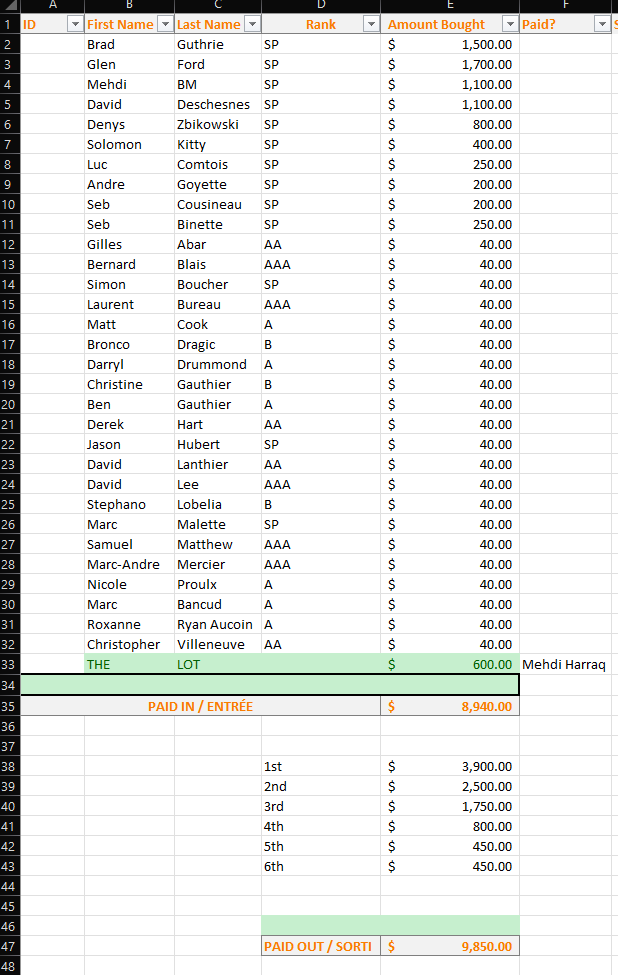Viewport: 618px width, 975px height.
Task: Click the Mehdi Harraq cell
Action: [x=564, y=664]
